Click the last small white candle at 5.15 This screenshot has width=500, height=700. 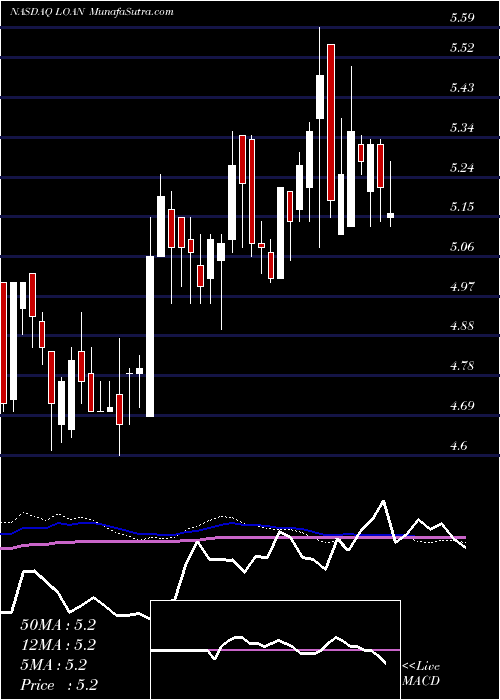click(391, 215)
